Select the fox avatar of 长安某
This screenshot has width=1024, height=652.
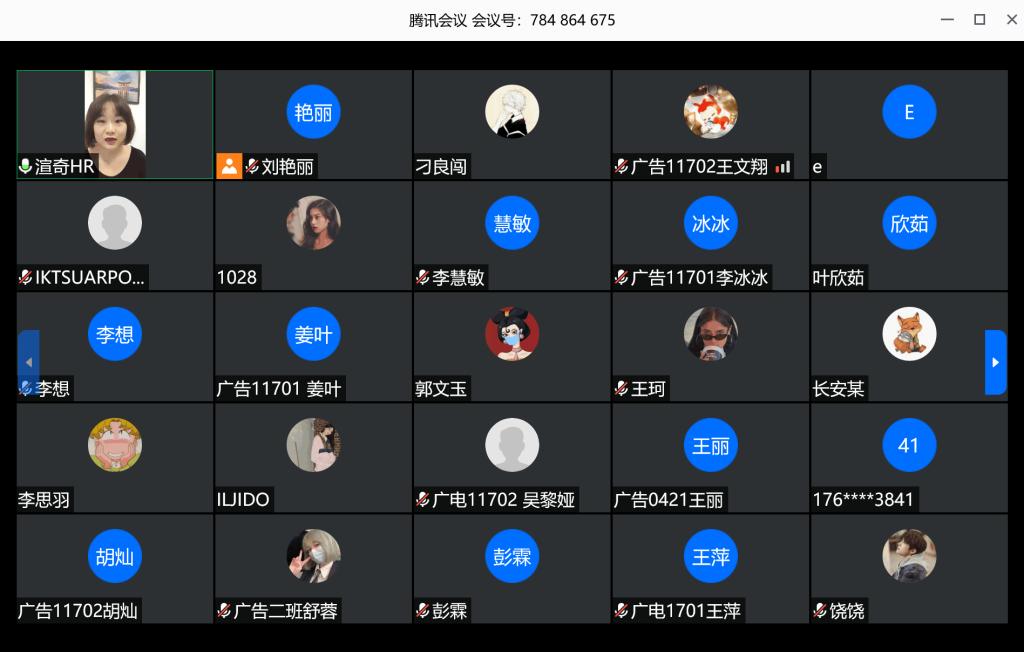(x=909, y=334)
